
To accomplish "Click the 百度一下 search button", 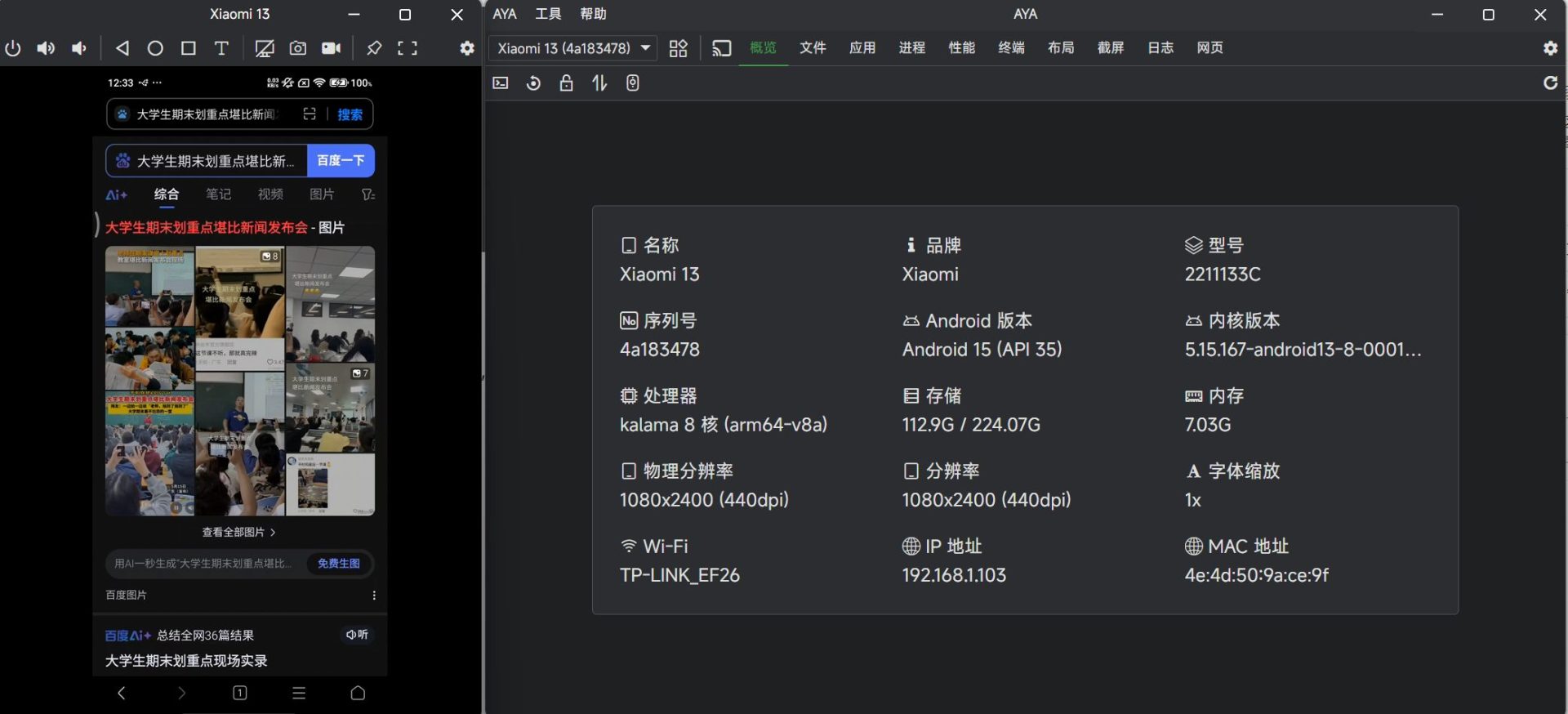I will [x=341, y=160].
